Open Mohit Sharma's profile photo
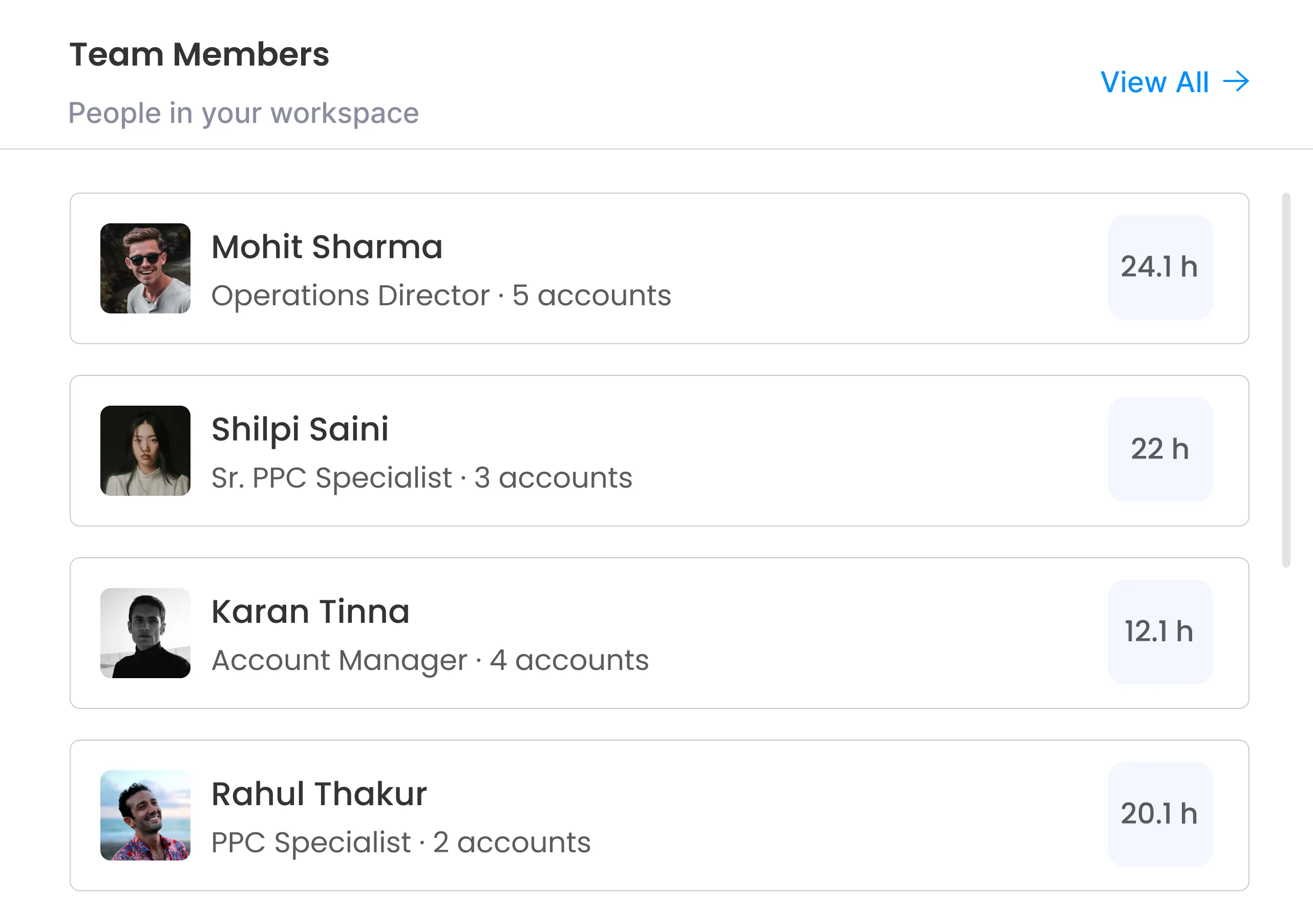Screen dimensions: 1313x924 pyautogui.click(x=145, y=268)
